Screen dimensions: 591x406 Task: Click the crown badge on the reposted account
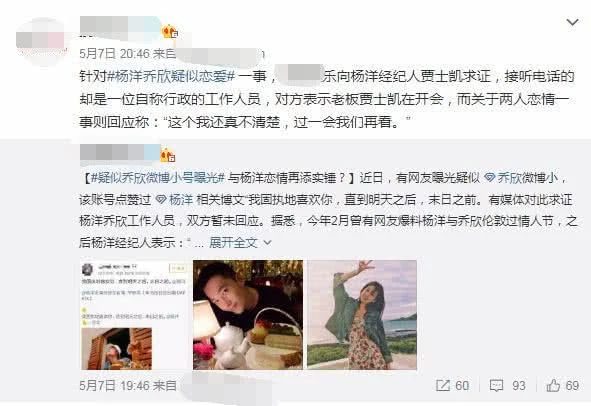tap(168, 155)
